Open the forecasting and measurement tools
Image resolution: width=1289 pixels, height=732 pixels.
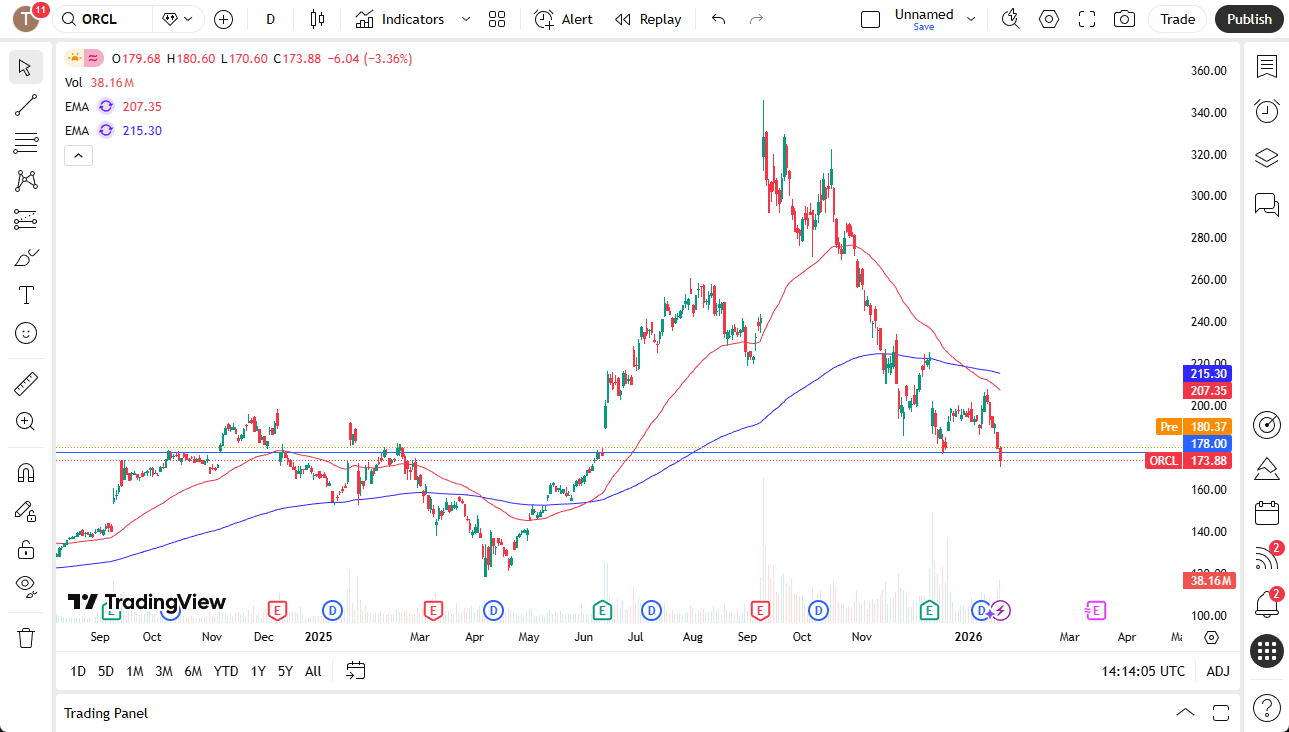click(x=26, y=219)
